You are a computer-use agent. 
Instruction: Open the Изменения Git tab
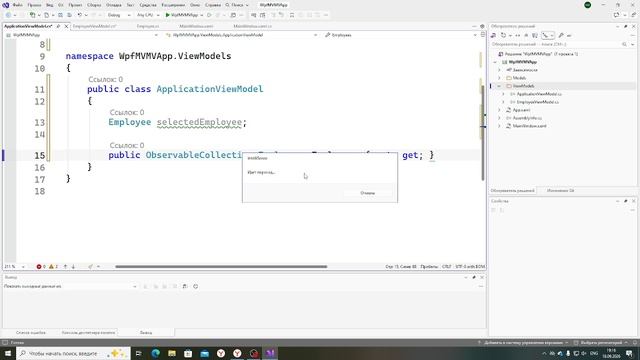point(560,191)
